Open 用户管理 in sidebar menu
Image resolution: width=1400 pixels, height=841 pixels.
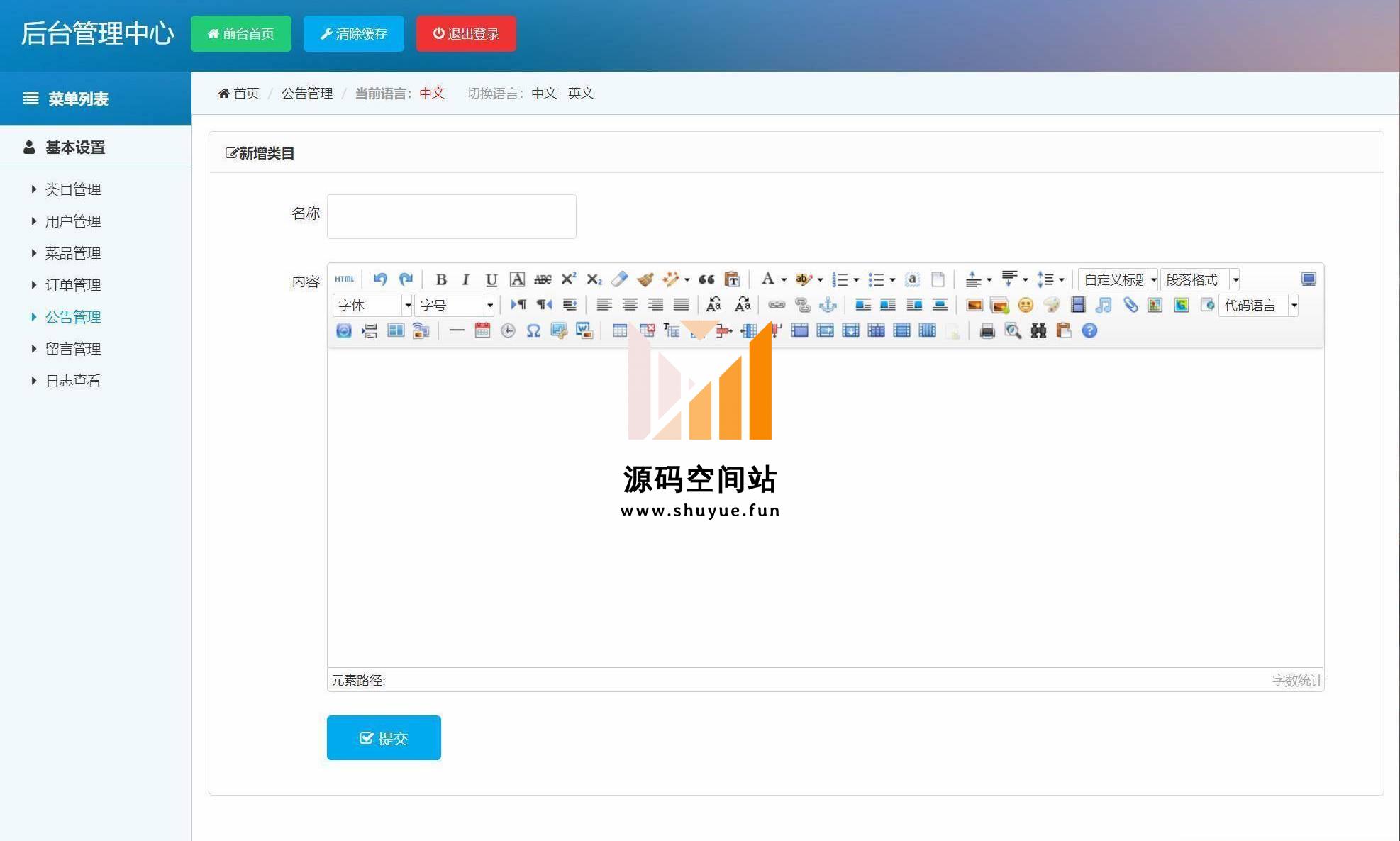(x=73, y=221)
